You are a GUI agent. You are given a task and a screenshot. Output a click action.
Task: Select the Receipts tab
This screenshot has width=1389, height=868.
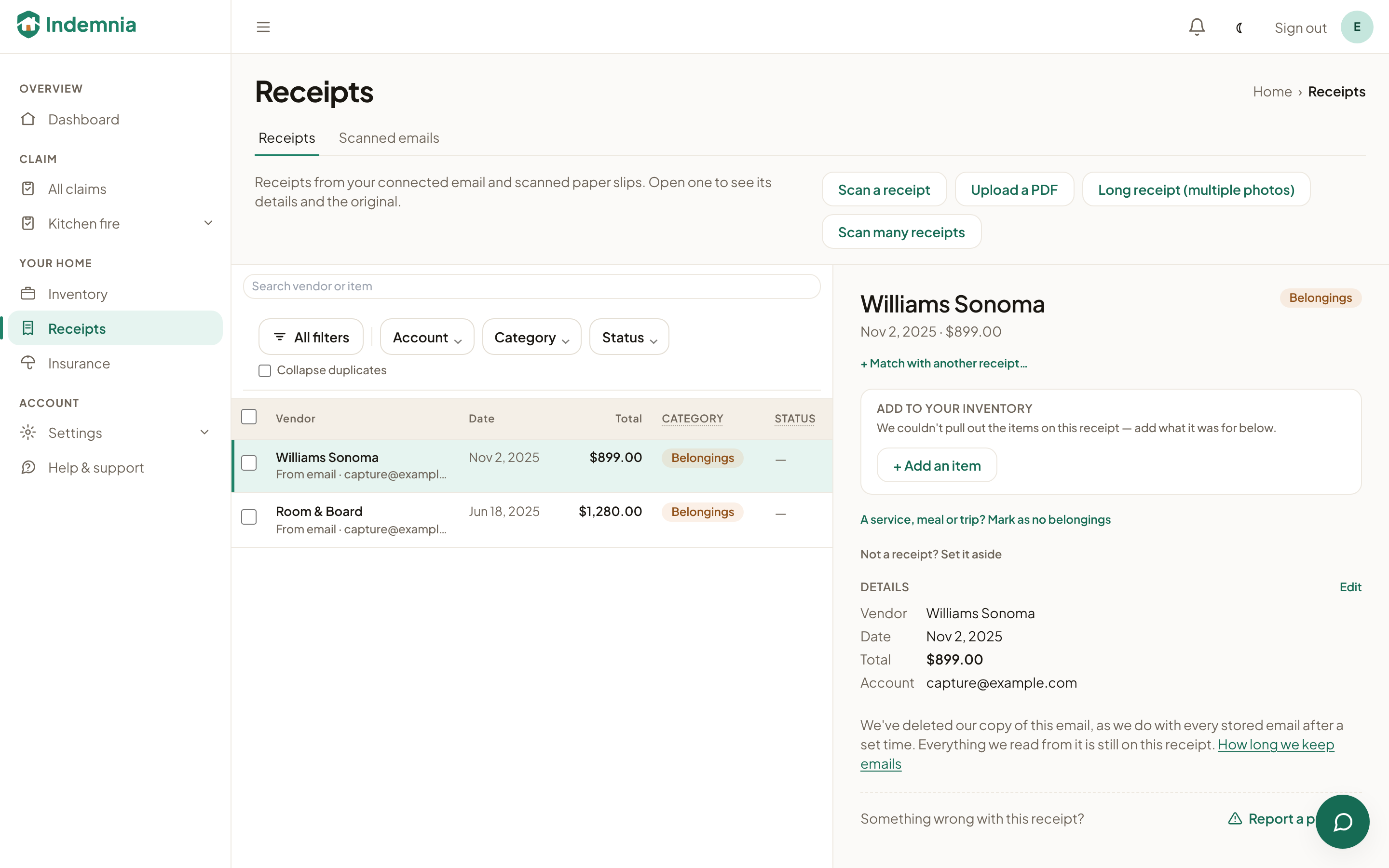(286, 138)
